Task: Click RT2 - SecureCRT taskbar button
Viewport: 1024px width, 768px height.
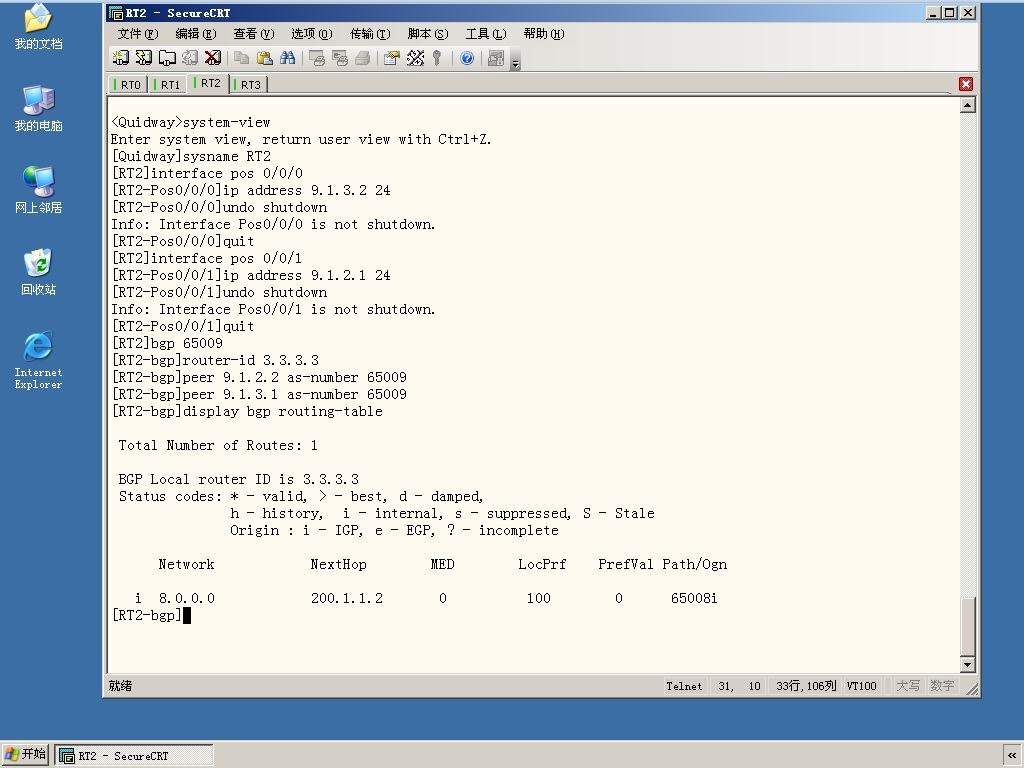Action: pyautogui.click(x=134, y=756)
